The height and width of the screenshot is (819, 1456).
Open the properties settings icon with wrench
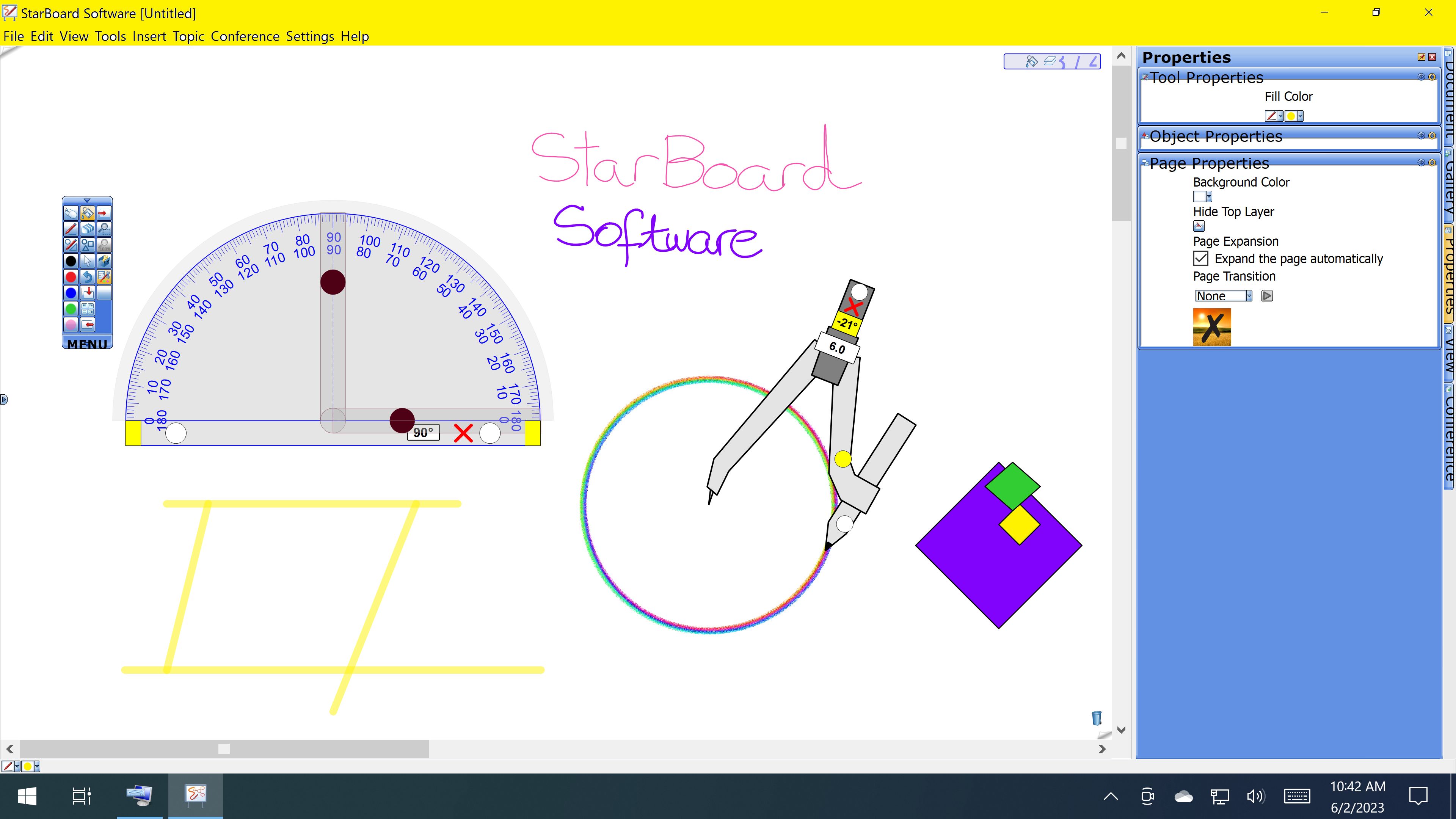pos(104,276)
